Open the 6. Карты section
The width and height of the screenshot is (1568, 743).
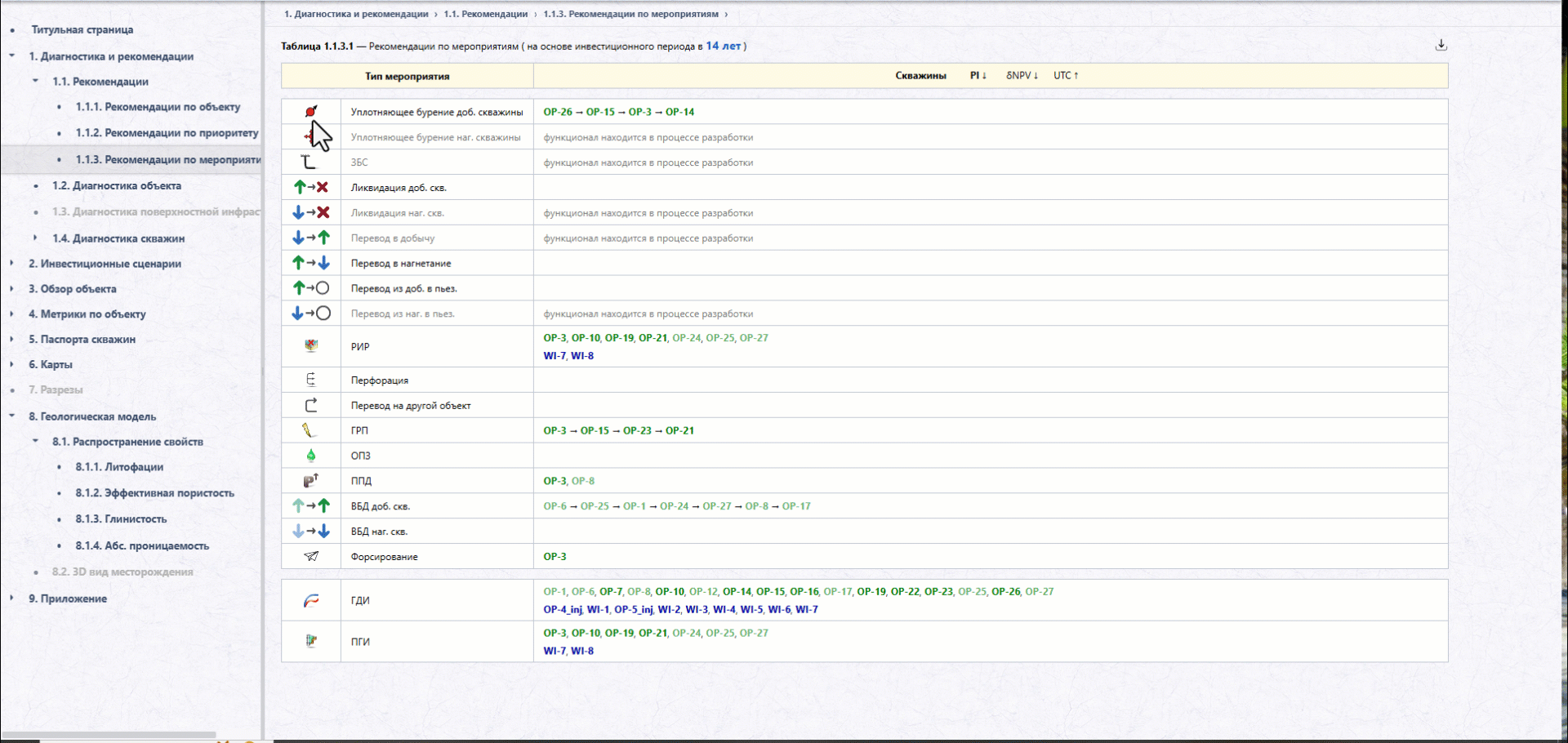[51, 365]
